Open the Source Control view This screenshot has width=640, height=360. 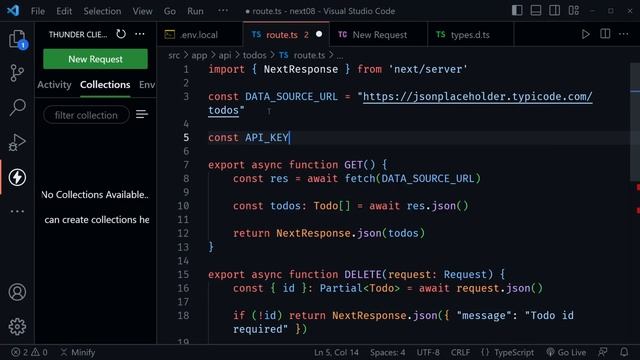pyautogui.click(x=17, y=73)
